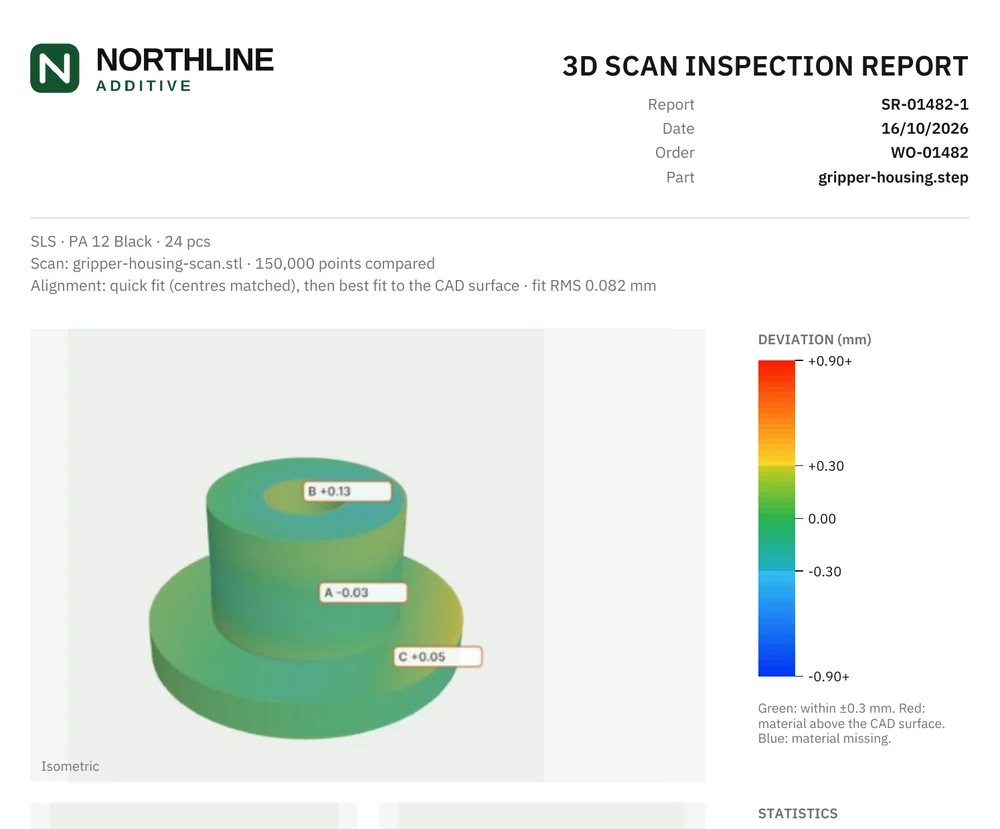Click the STATISTICS section heading
The height and width of the screenshot is (829, 1000).
798,814
